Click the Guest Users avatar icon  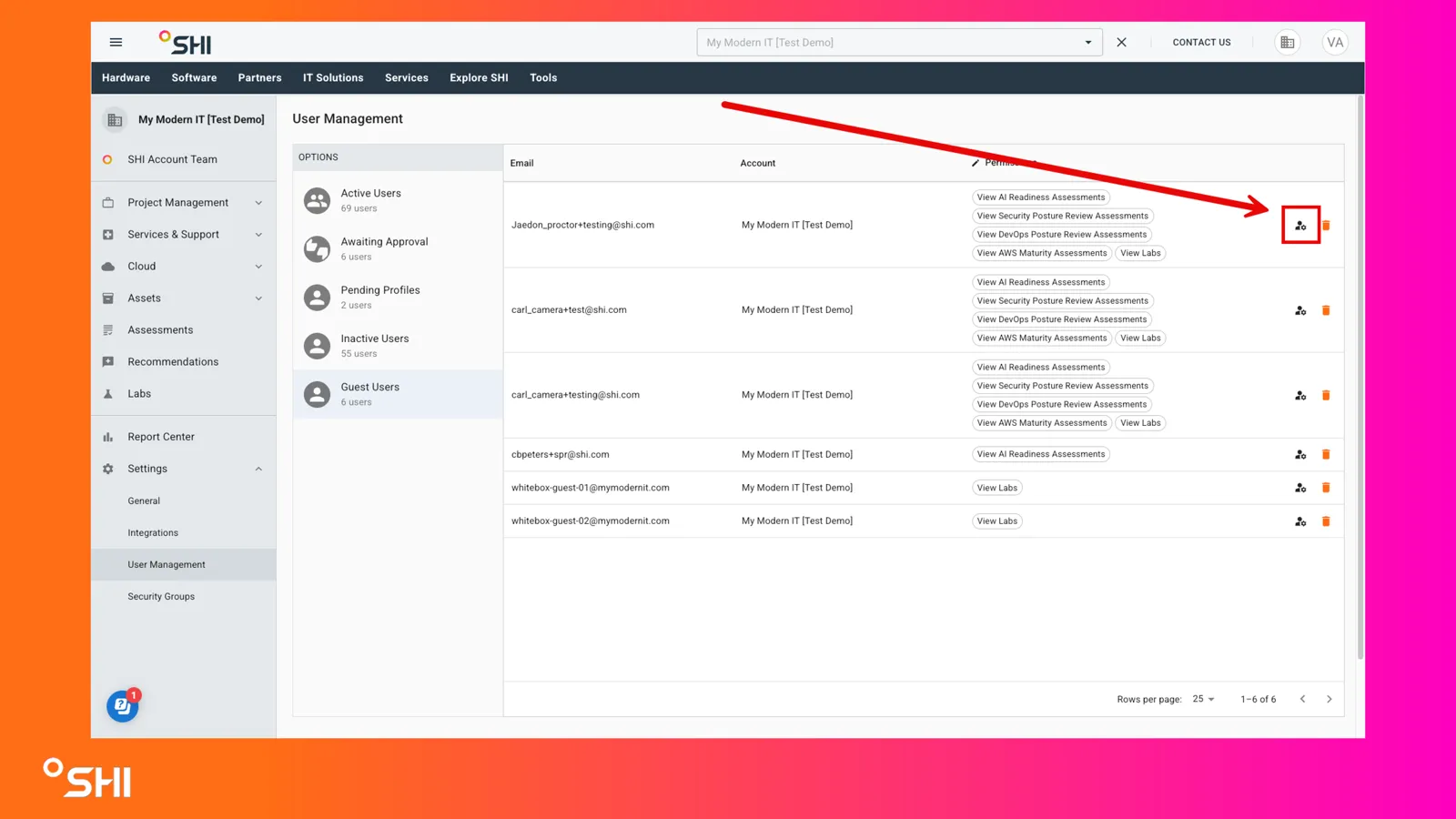click(x=317, y=394)
